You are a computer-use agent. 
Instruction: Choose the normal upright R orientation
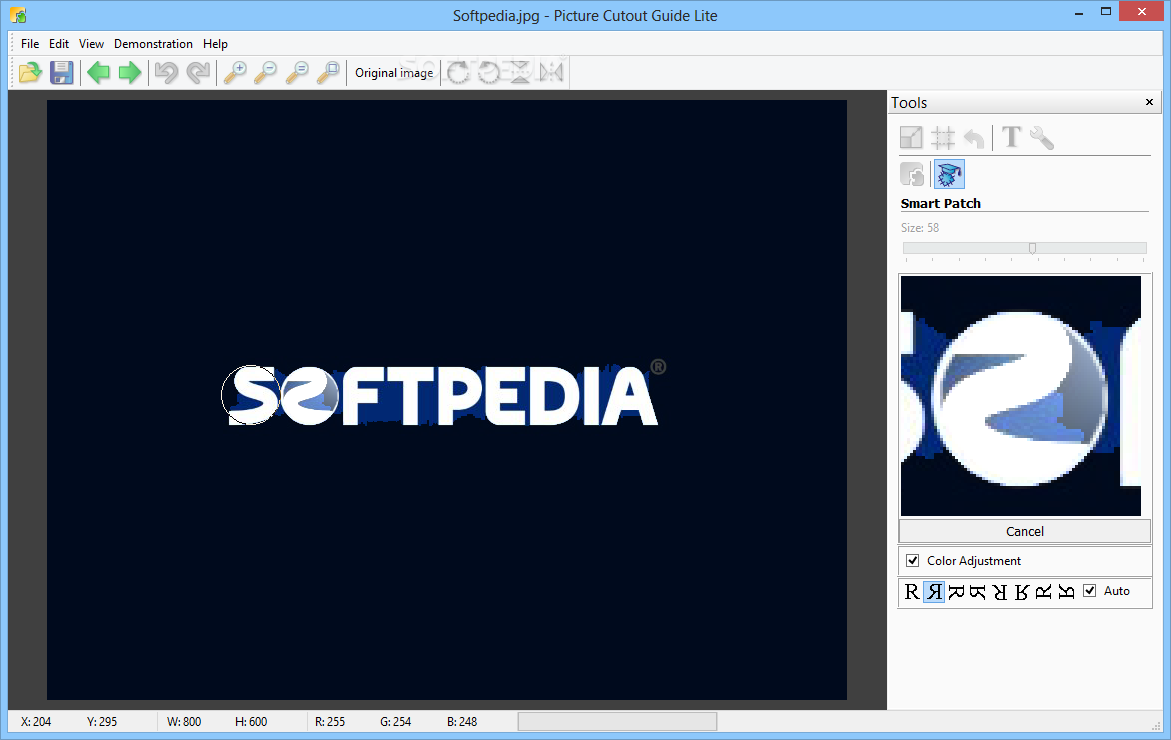[x=912, y=591]
